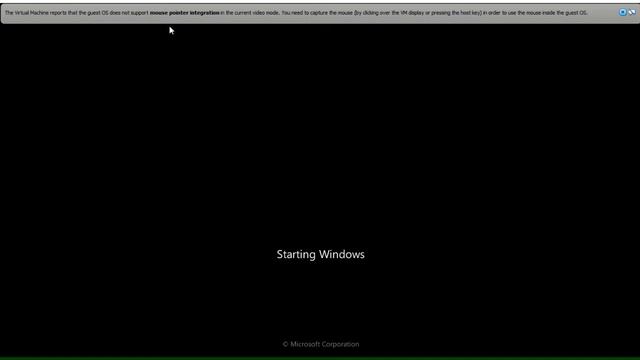
Task: Dismiss the mouse integration notification with the blue icon
Action: click(622, 12)
